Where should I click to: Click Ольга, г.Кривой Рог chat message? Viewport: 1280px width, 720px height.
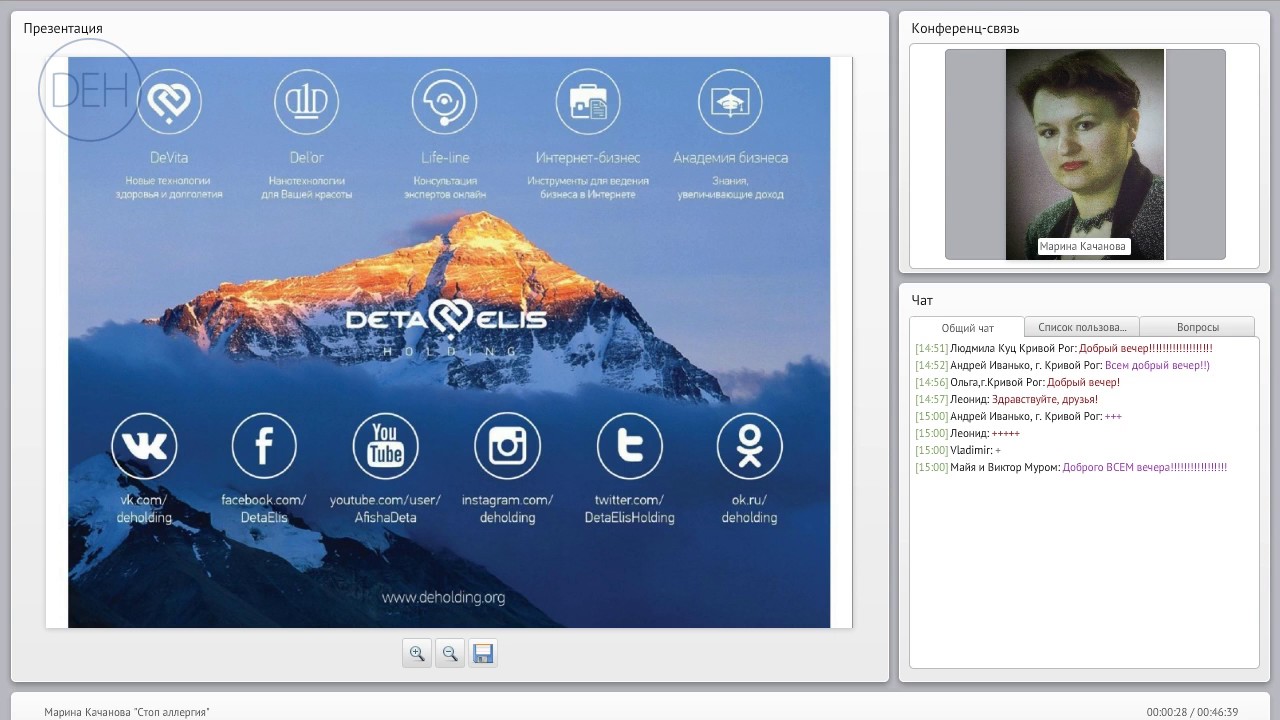click(x=1017, y=382)
